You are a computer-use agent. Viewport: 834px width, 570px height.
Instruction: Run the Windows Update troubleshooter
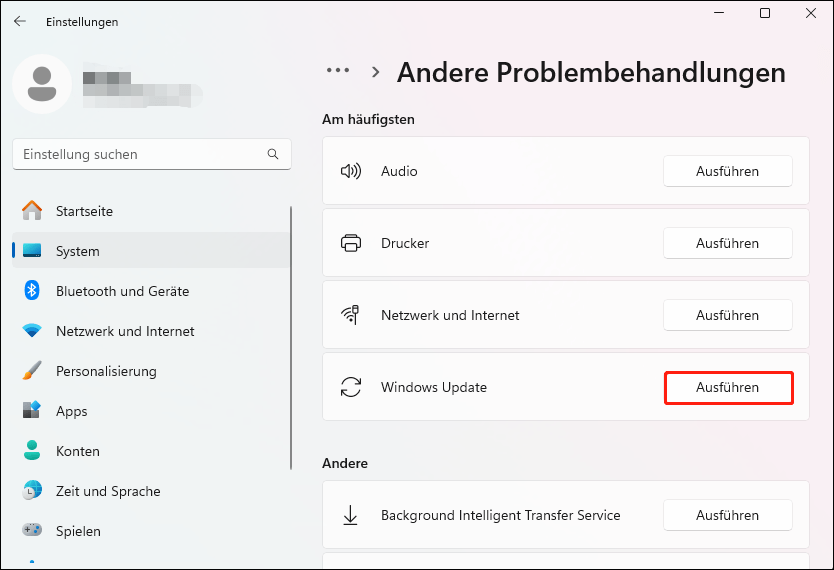click(728, 388)
